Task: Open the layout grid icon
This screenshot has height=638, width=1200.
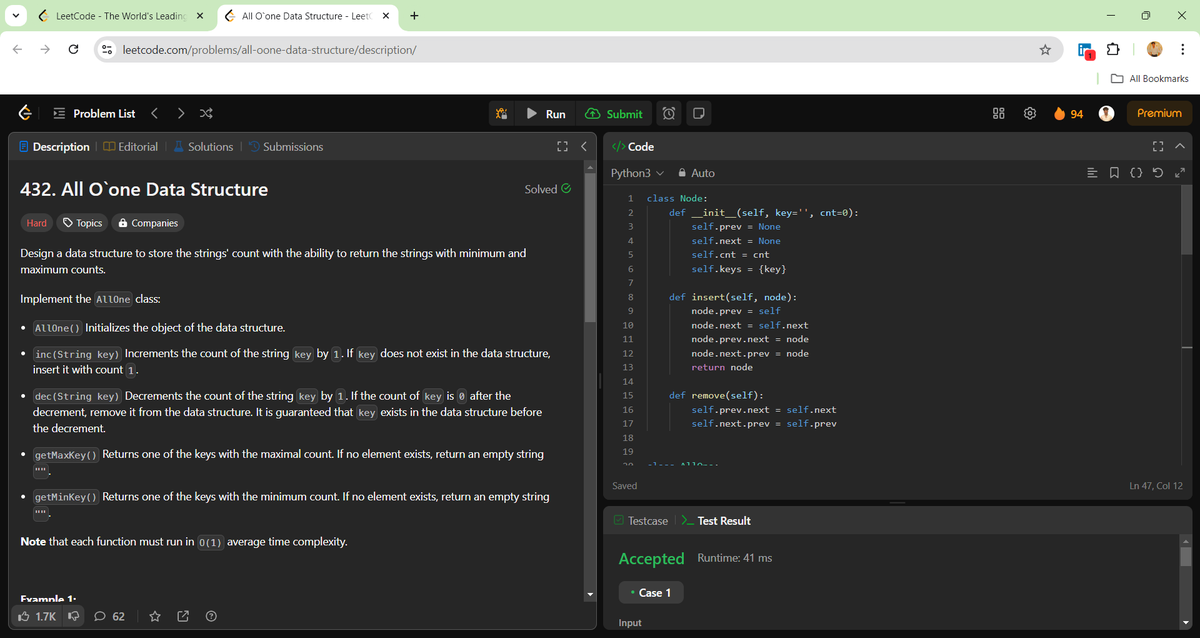Action: (x=998, y=114)
